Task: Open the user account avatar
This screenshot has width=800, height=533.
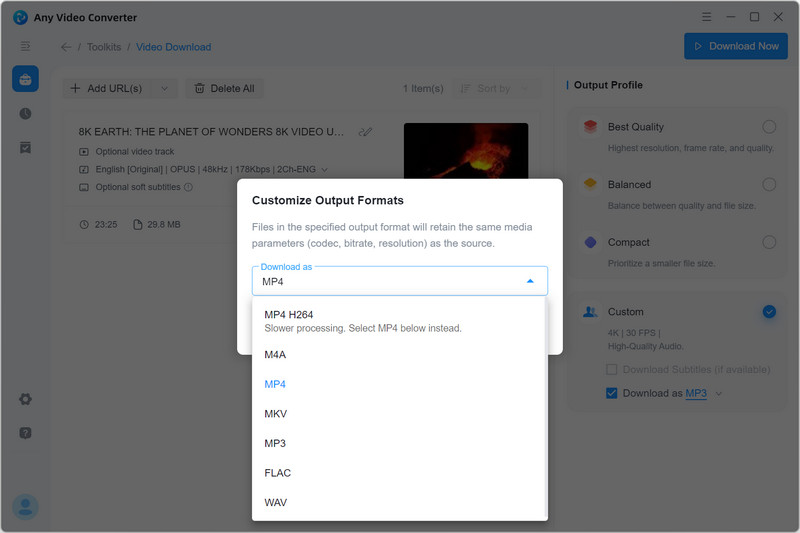Action: (x=25, y=507)
